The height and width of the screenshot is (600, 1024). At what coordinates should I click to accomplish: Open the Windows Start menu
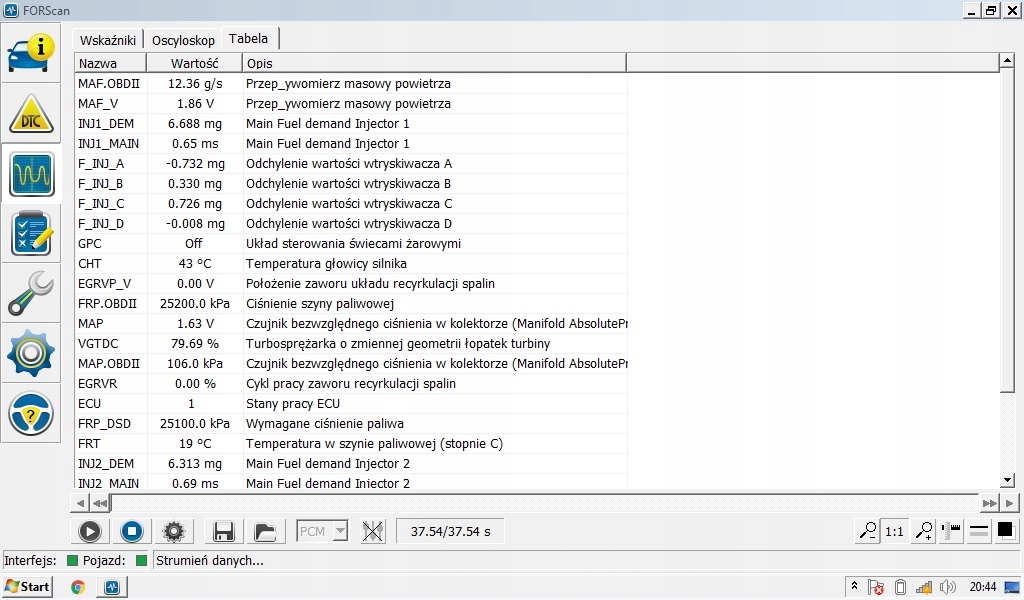click(x=27, y=586)
